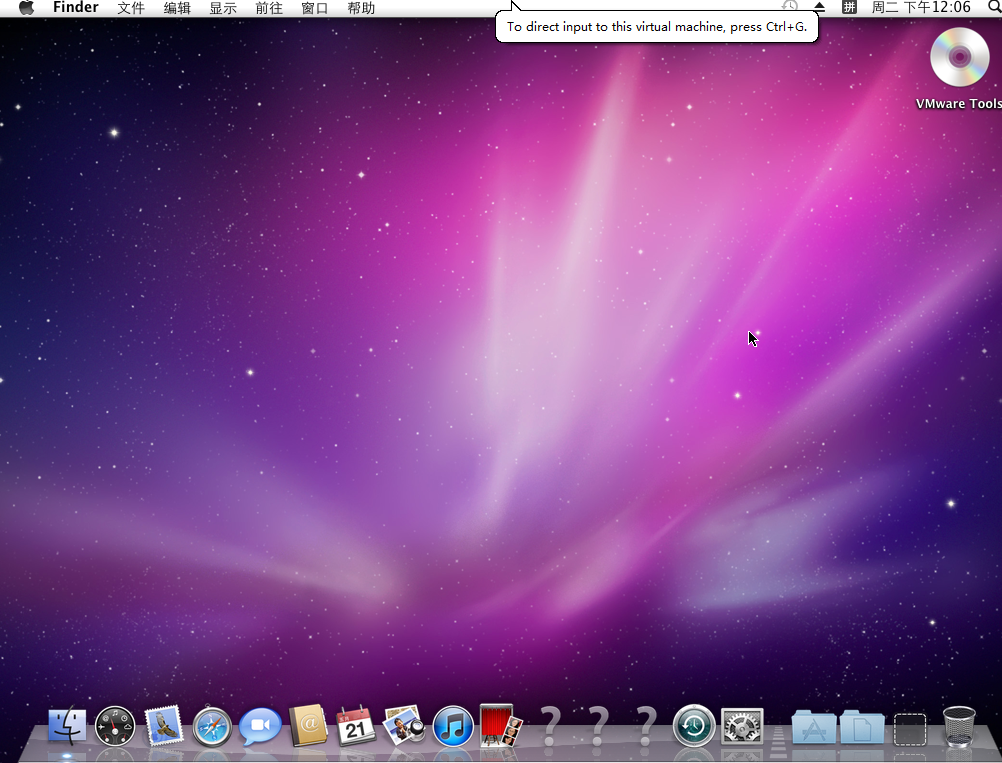Open Time Machine status icon in menu bar
The image size is (1002, 763).
point(790,7)
